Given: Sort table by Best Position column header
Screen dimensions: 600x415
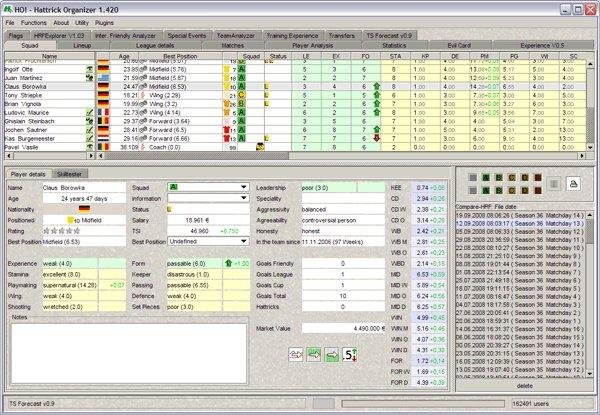Looking at the screenshot, I should point(180,56).
